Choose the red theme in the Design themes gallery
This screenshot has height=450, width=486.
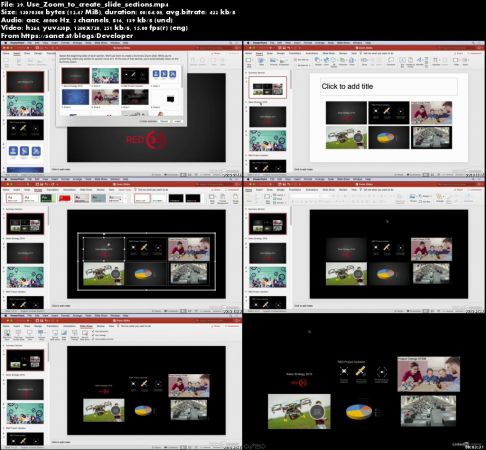[64, 198]
